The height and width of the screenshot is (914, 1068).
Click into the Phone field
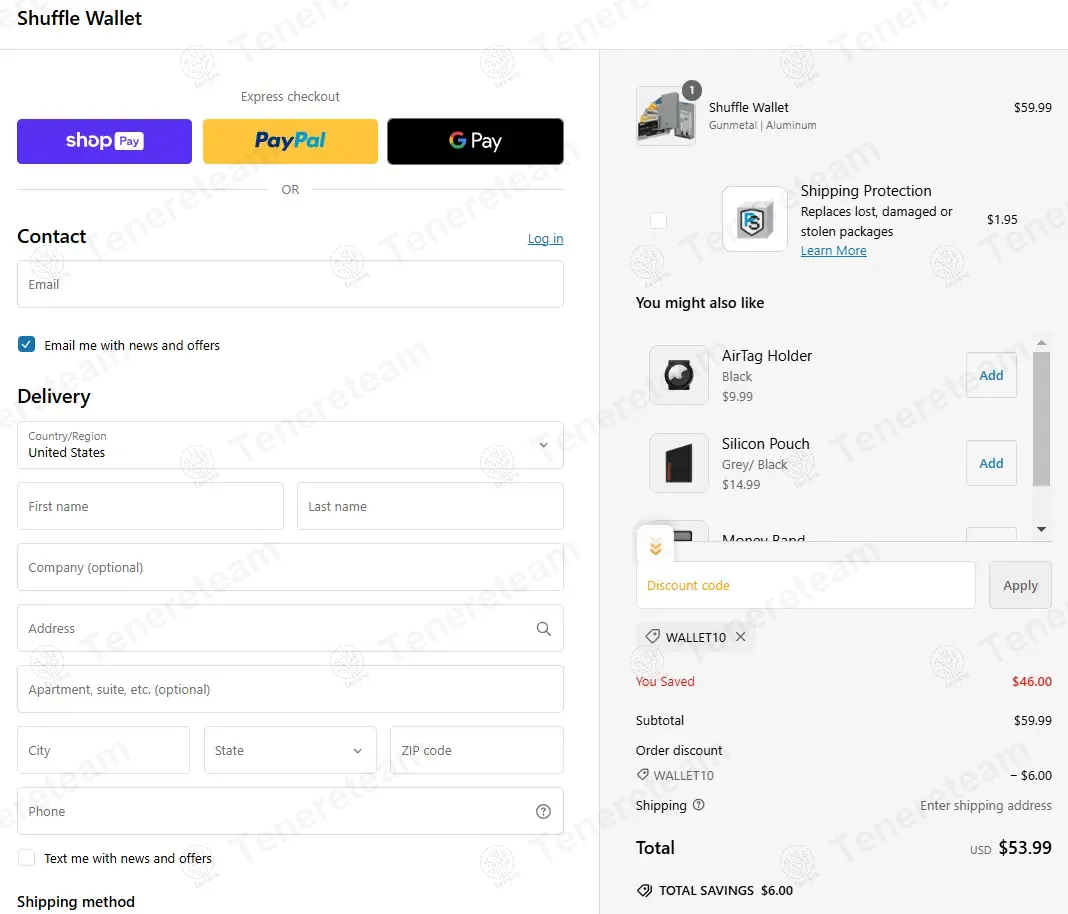(290, 810)
